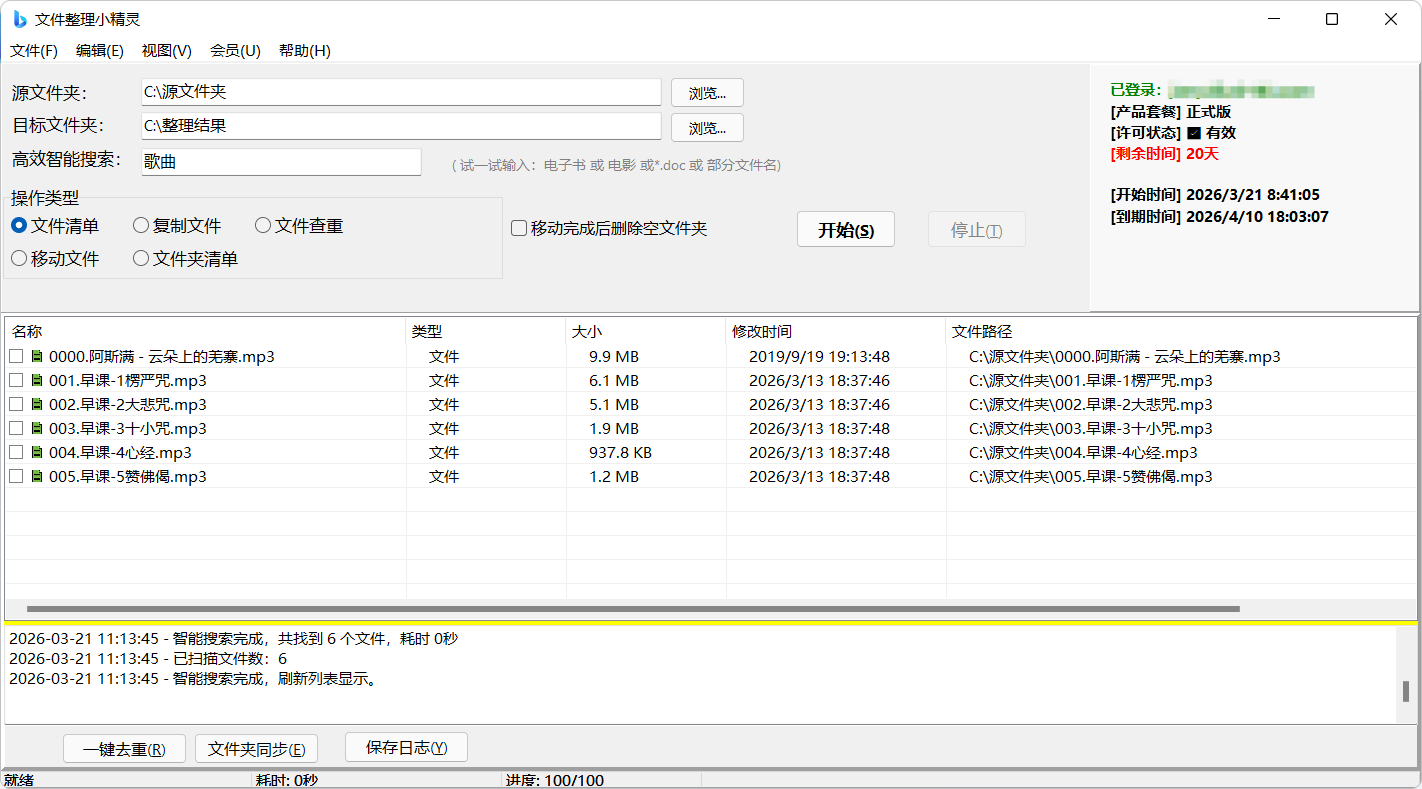This screenshot has width=1422, height=789.
Task: Click the horizontal scrollbar of file list
Action: pyautogui.click(x=632, y=608)
